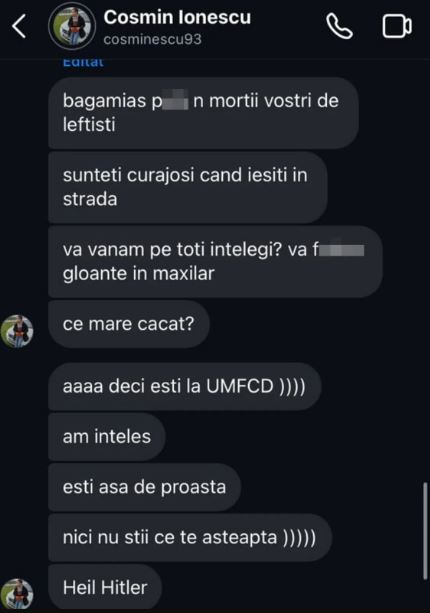Select 'esti asa de proasta' message
The height and width of the screenshot is (613, 430).
click(144, 487)
